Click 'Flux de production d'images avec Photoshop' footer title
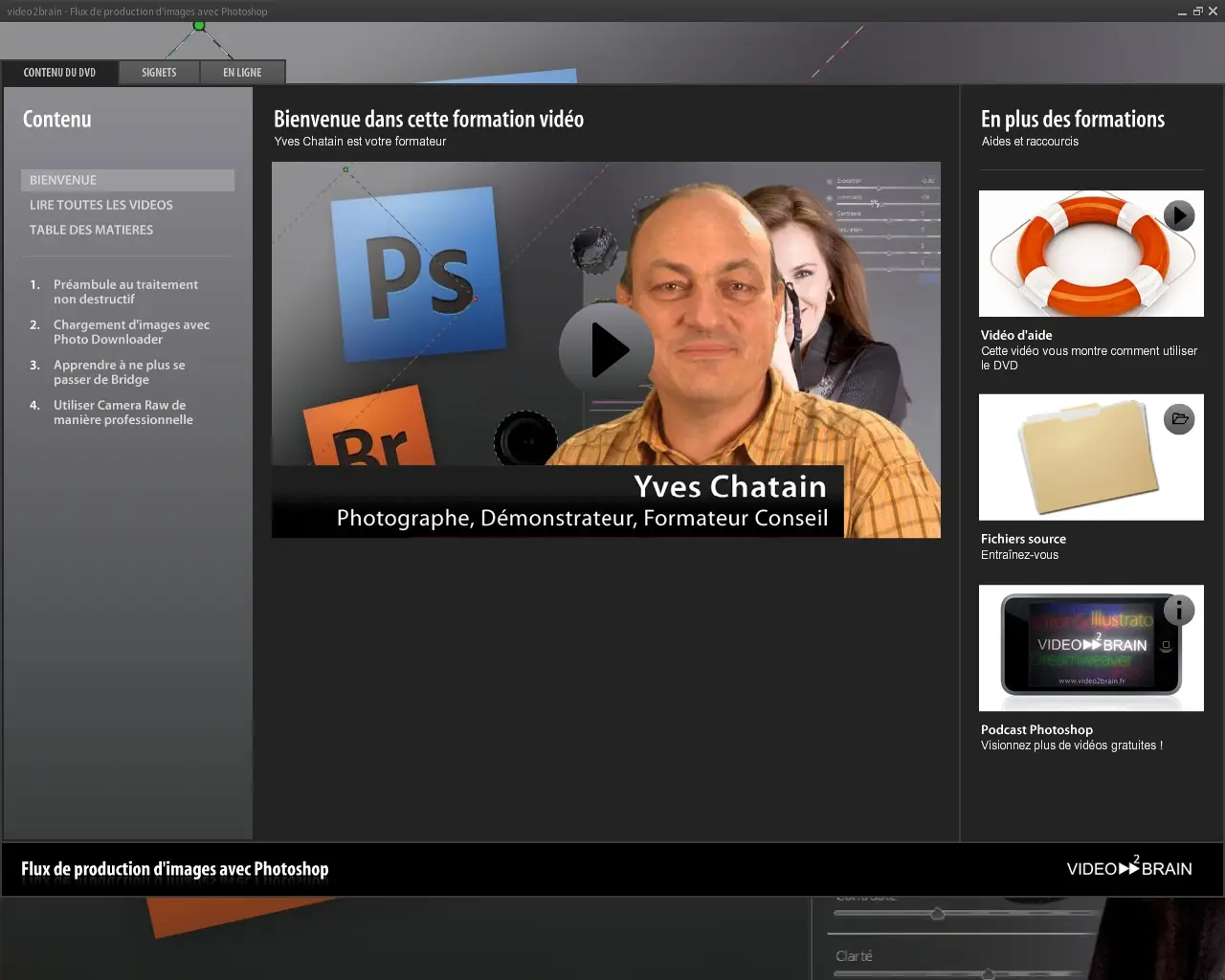Image resolution: width=1225 pixels, height=980 pixels. tap(175, 869)
